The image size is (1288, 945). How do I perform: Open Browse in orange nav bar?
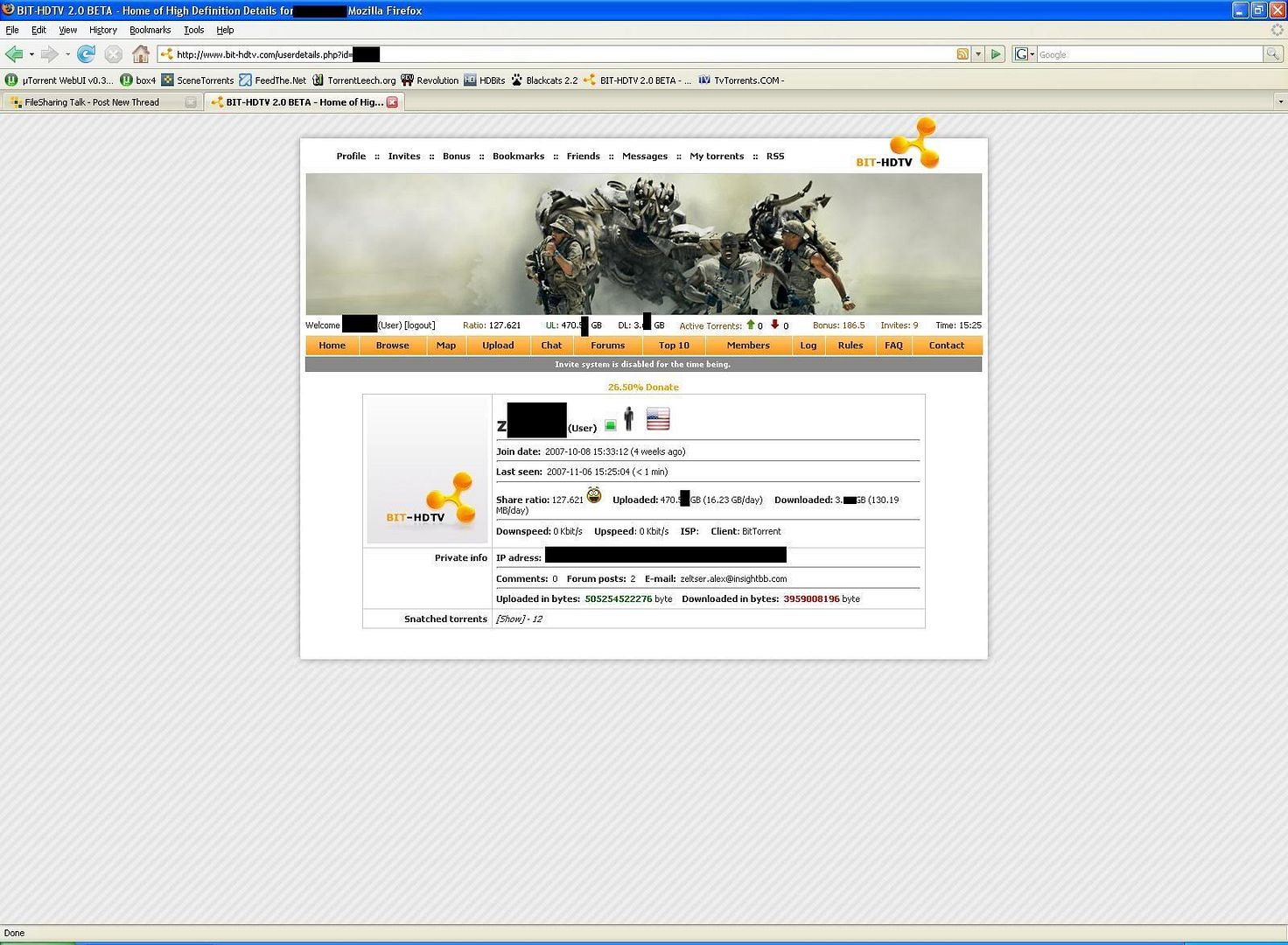pyautogui.click(x=393, y=346)
